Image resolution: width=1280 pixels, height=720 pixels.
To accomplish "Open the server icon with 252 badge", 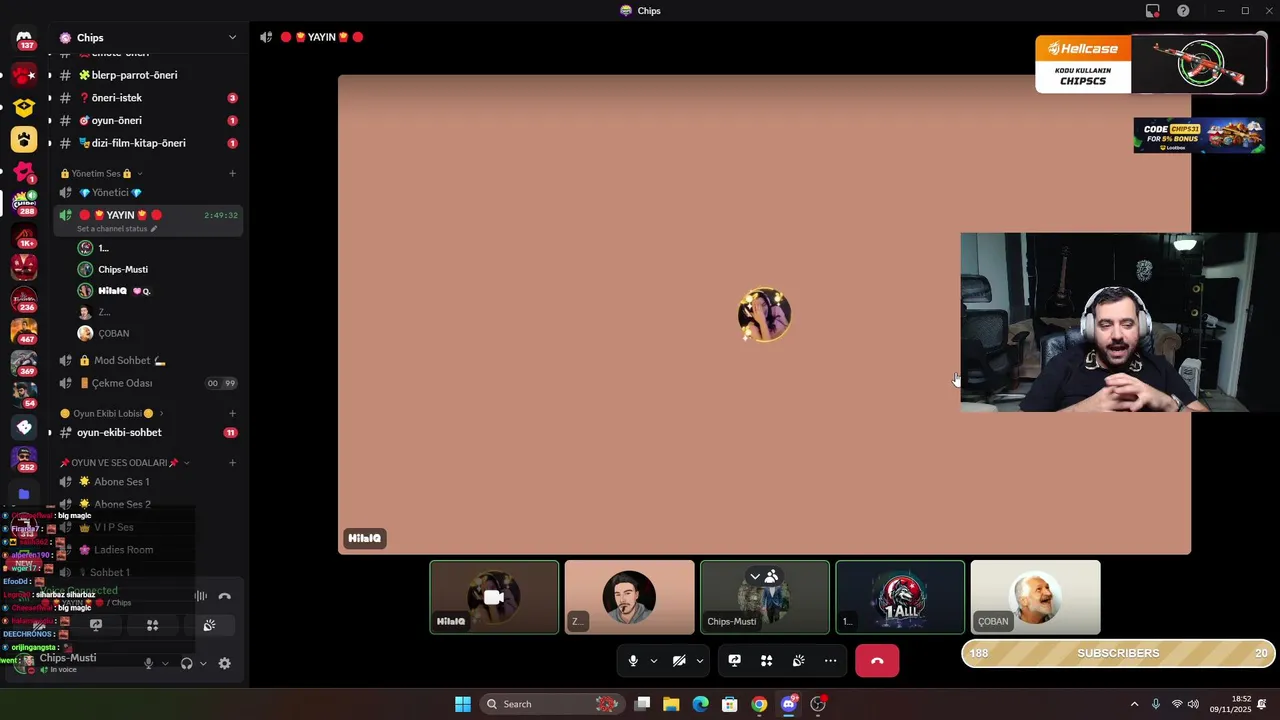I will click(24, 459).
